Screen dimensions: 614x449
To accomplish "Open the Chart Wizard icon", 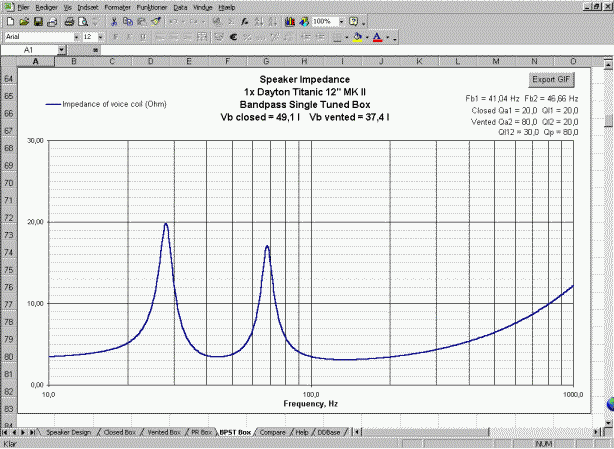I will pyautogui.click(x=290, y=22).
